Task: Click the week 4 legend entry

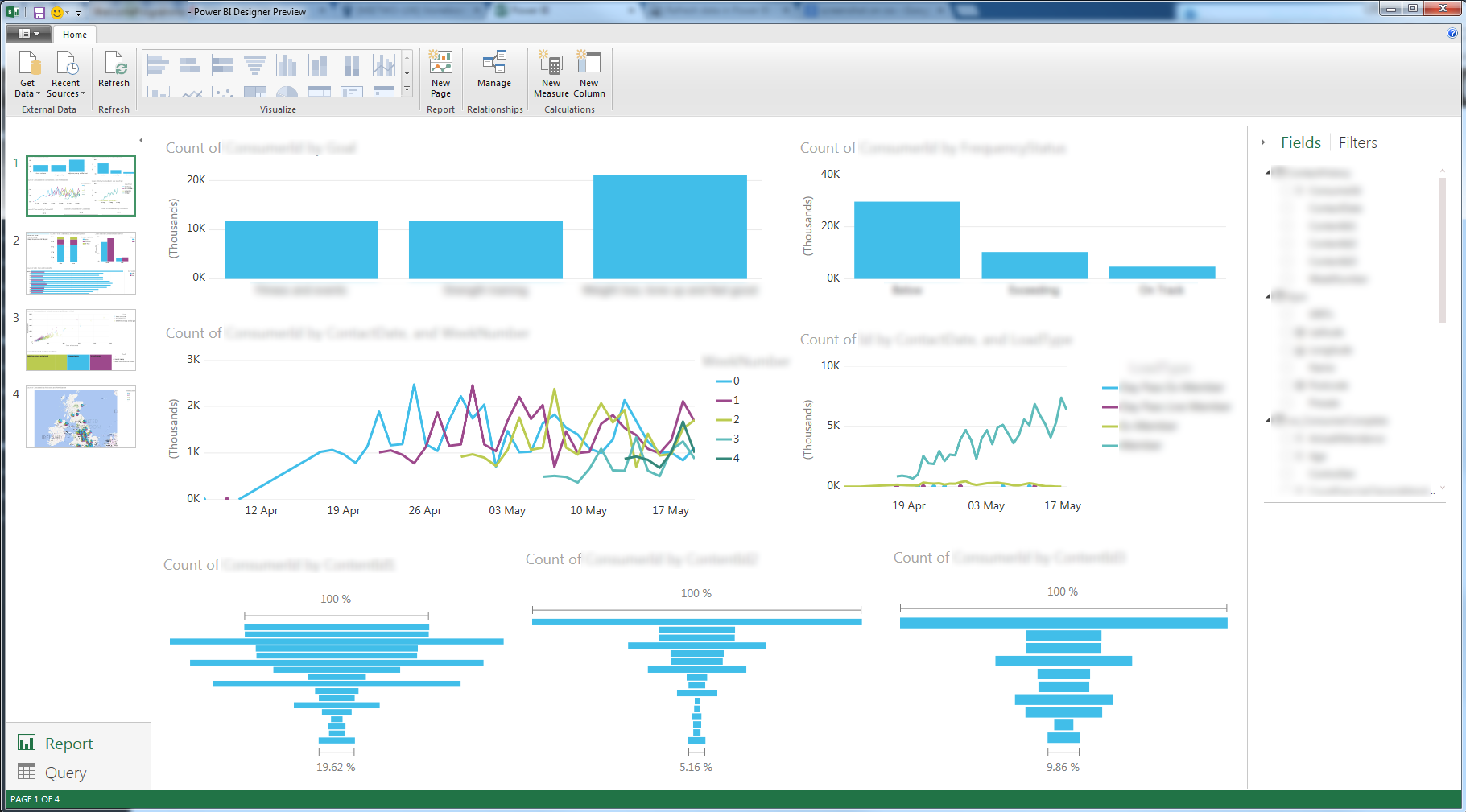Action: pos(728,459)
